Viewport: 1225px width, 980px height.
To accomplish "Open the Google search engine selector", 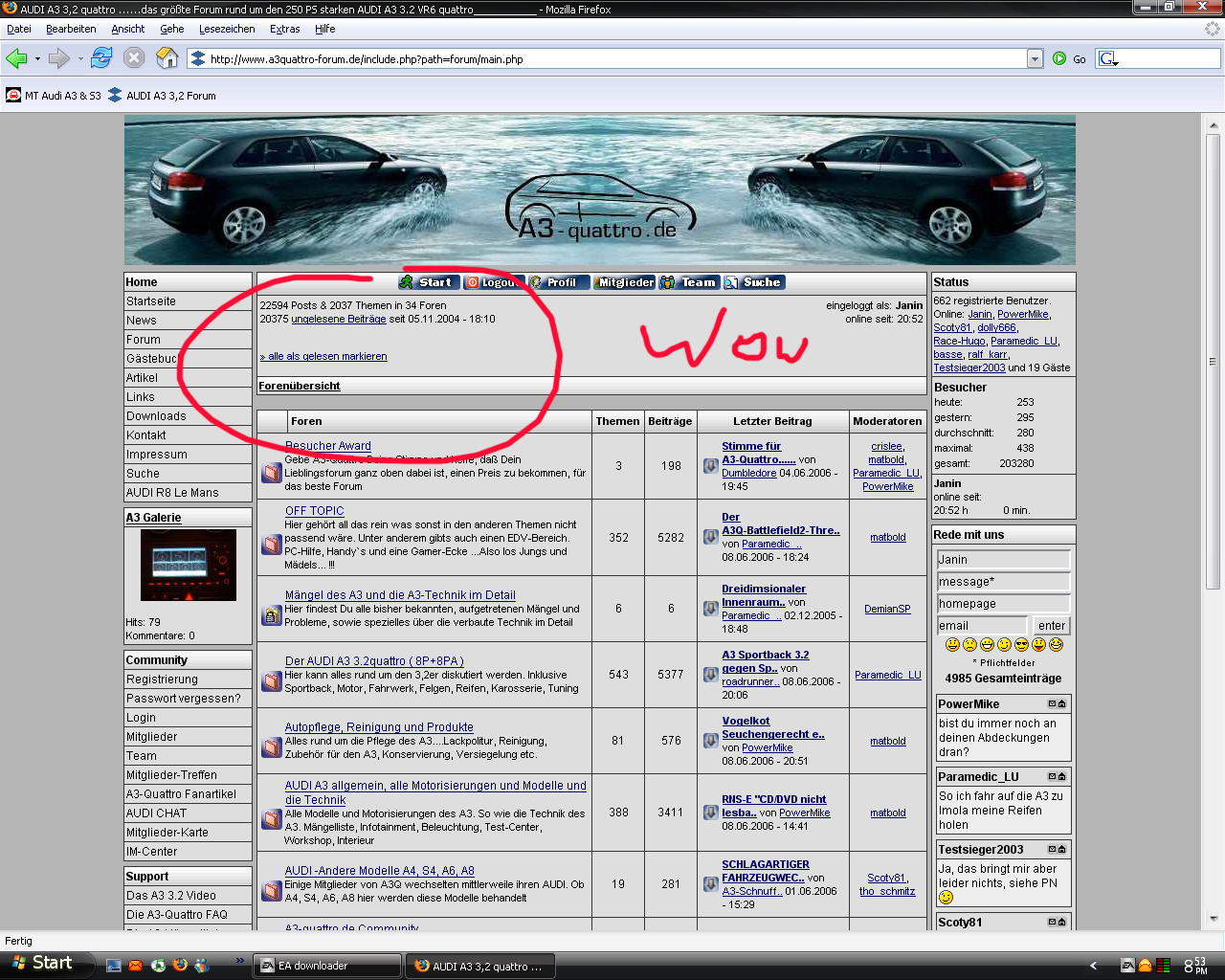I will coord(1109,58).
